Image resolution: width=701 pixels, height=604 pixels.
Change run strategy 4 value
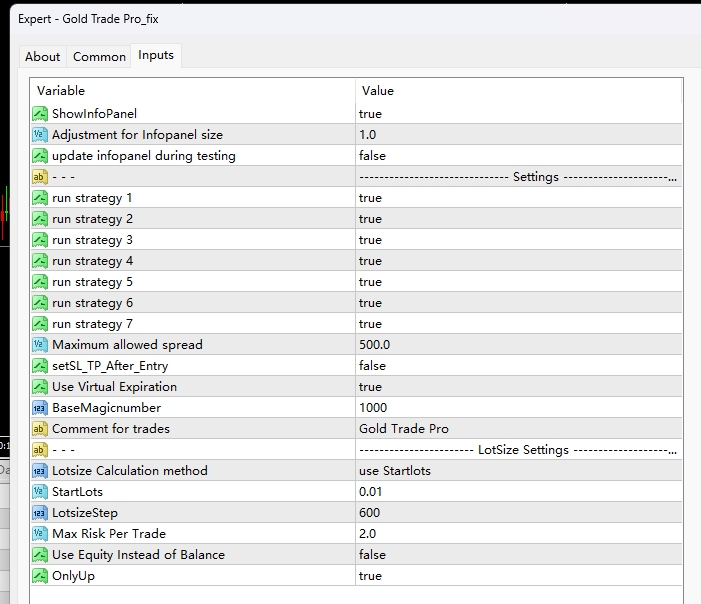519,261
